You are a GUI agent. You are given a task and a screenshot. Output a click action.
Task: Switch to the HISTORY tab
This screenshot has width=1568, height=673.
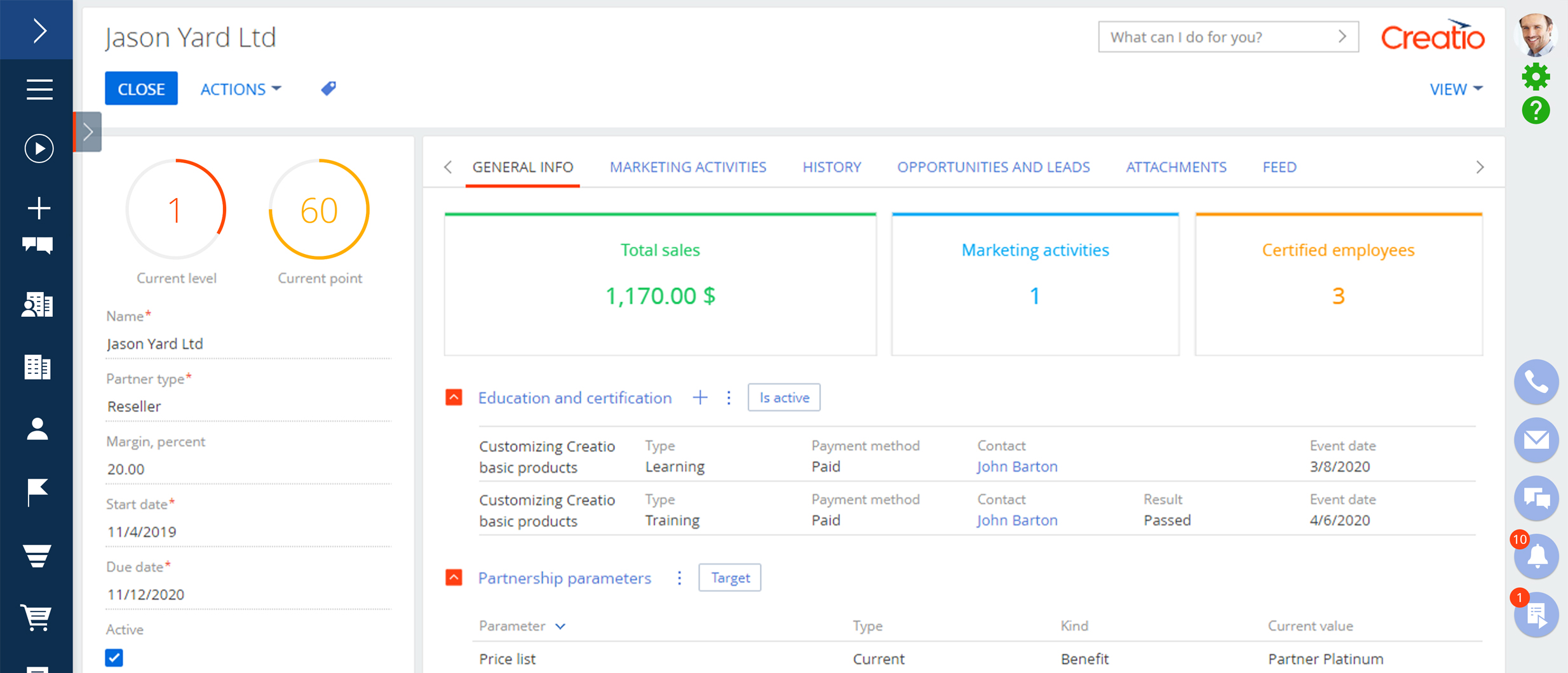point(832,167)
